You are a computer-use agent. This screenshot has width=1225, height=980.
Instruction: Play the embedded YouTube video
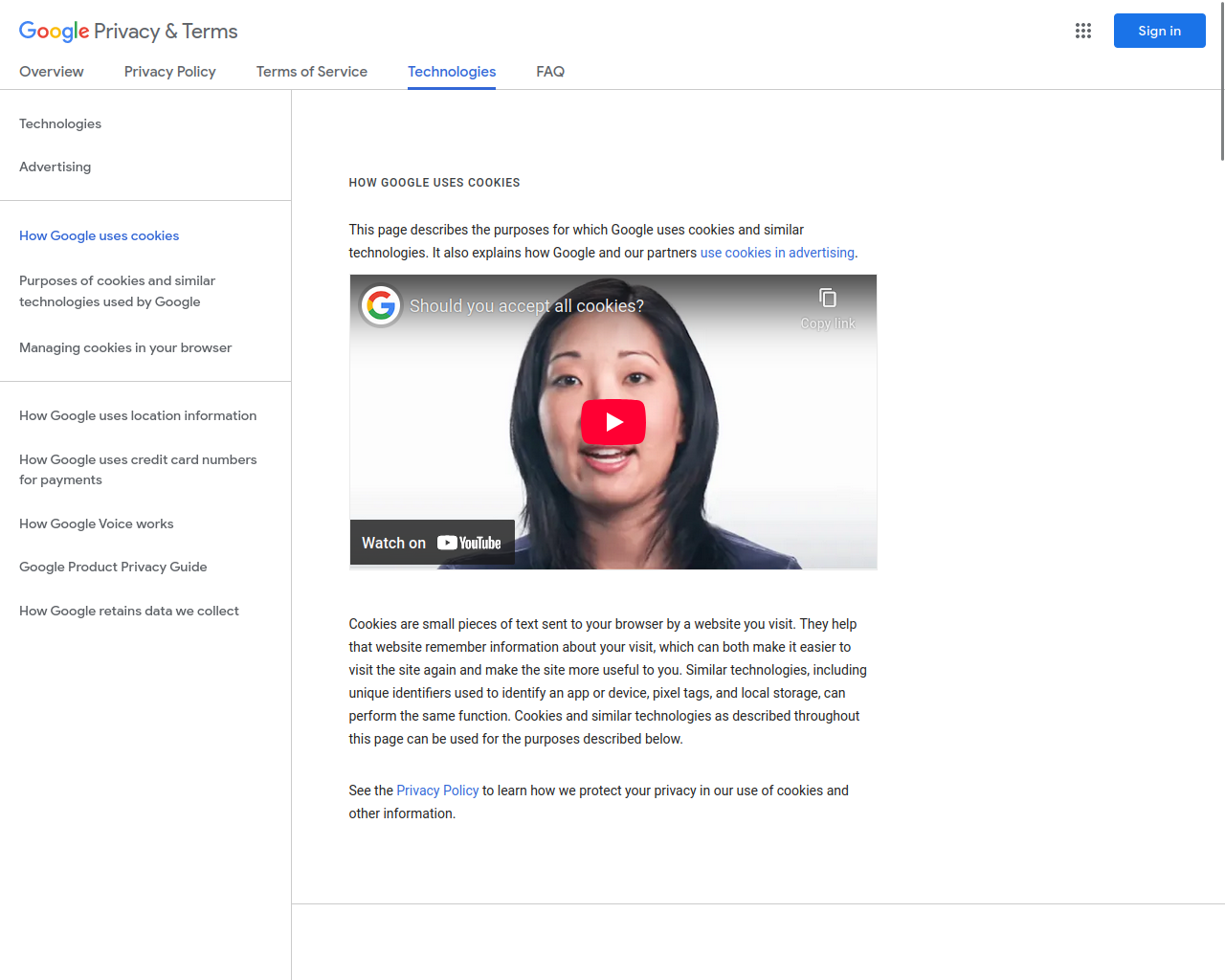click(x=613, y=422)
